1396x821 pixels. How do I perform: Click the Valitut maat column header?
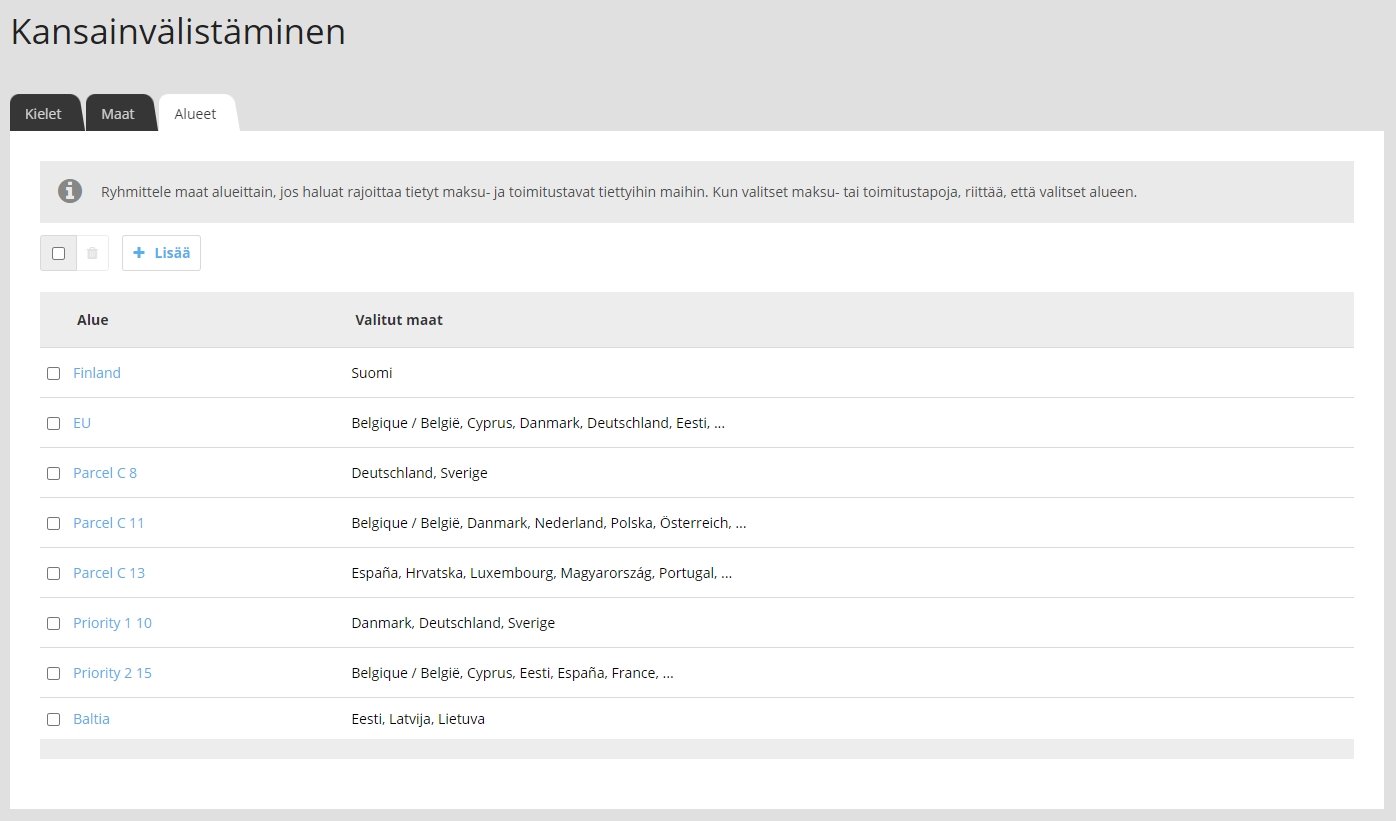pos(399,320)
